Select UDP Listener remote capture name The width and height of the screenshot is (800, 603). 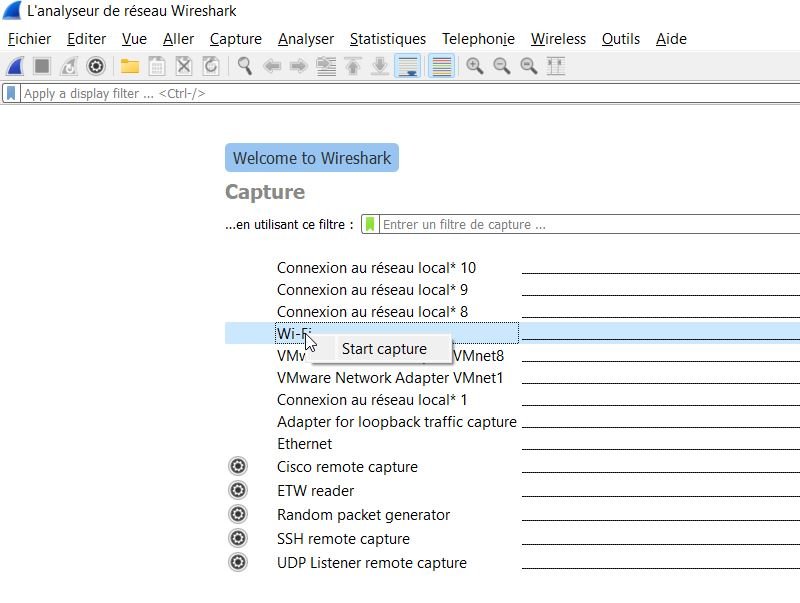pos(372,563)
